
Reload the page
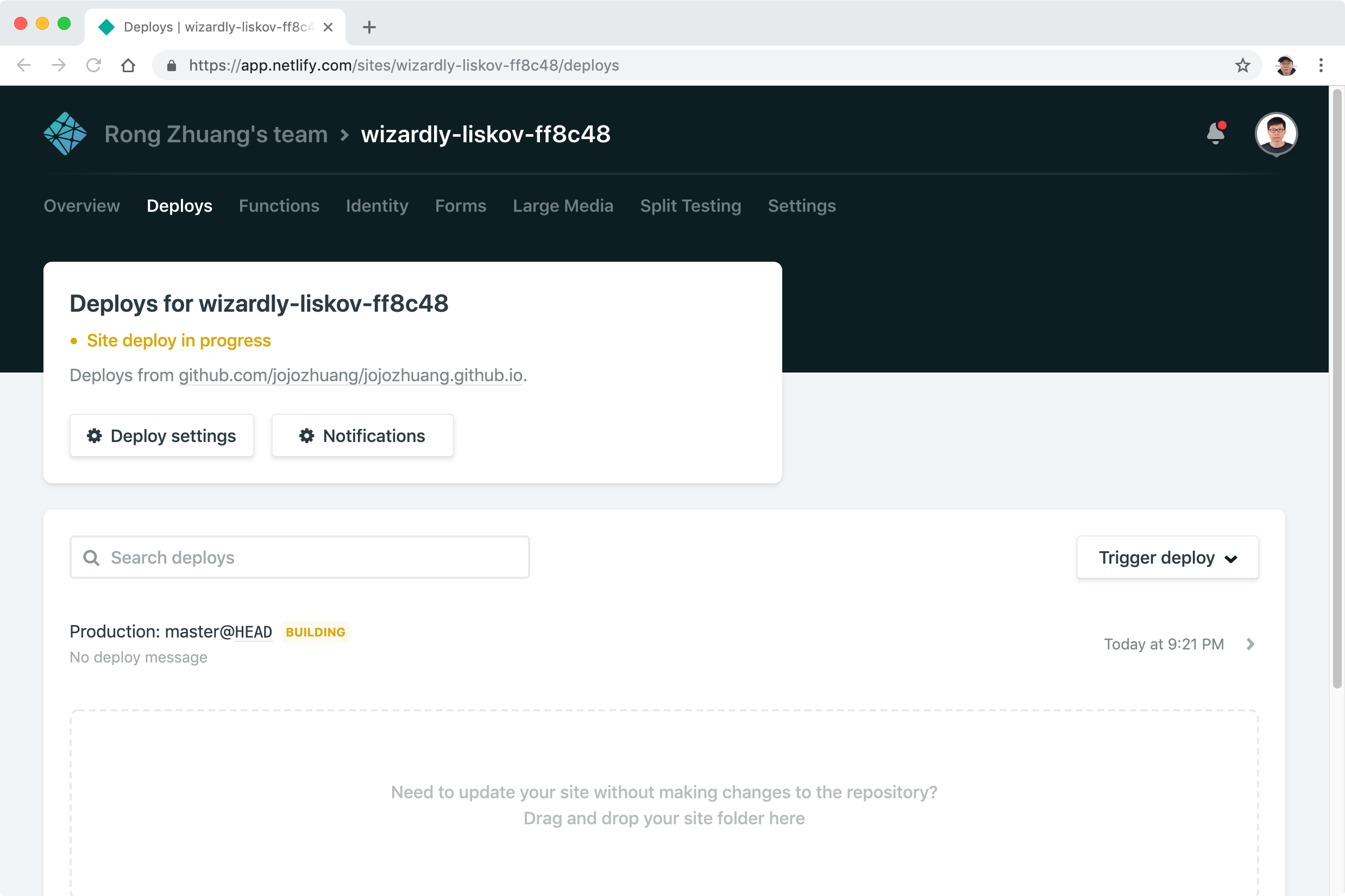point(94,65)
